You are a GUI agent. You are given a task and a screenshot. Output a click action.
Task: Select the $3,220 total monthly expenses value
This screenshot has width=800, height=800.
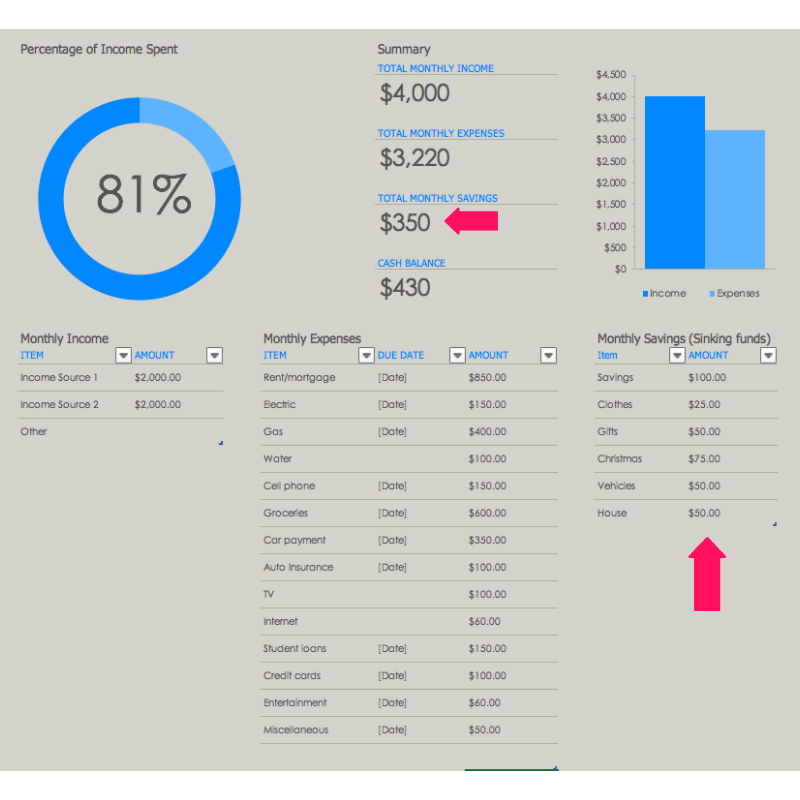[414, 158]
